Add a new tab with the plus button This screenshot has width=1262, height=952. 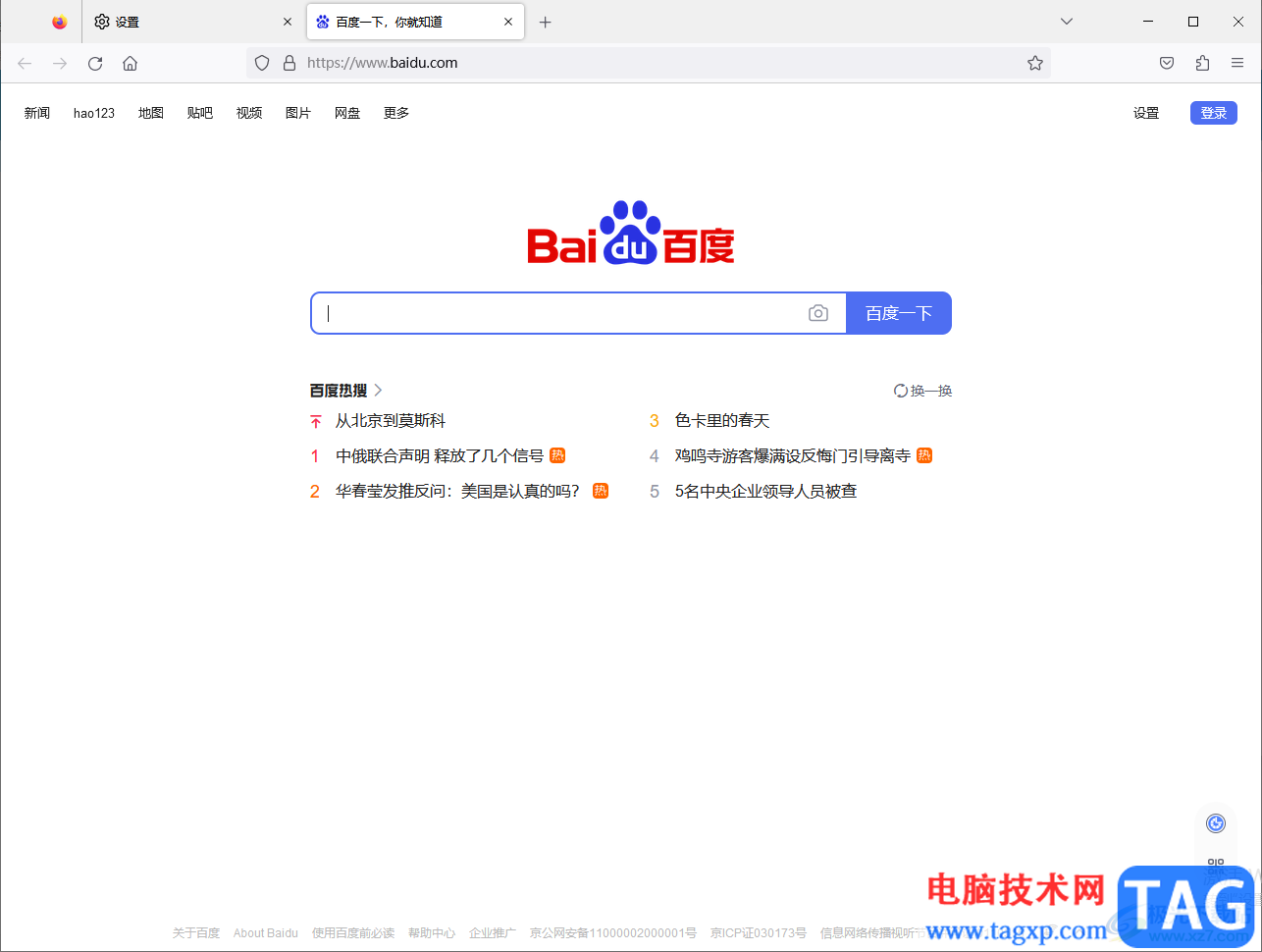coord(546,22)
